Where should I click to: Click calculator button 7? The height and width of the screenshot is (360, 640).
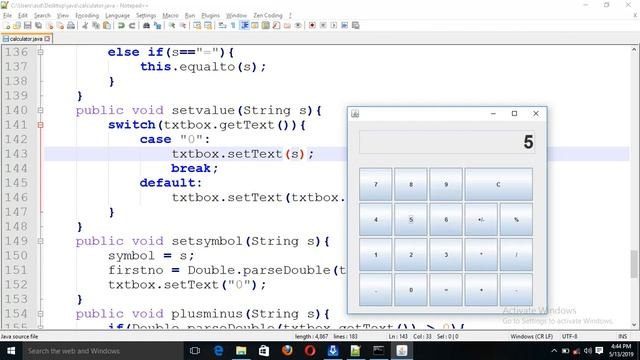pyautogui.click(x=376, y=184)
